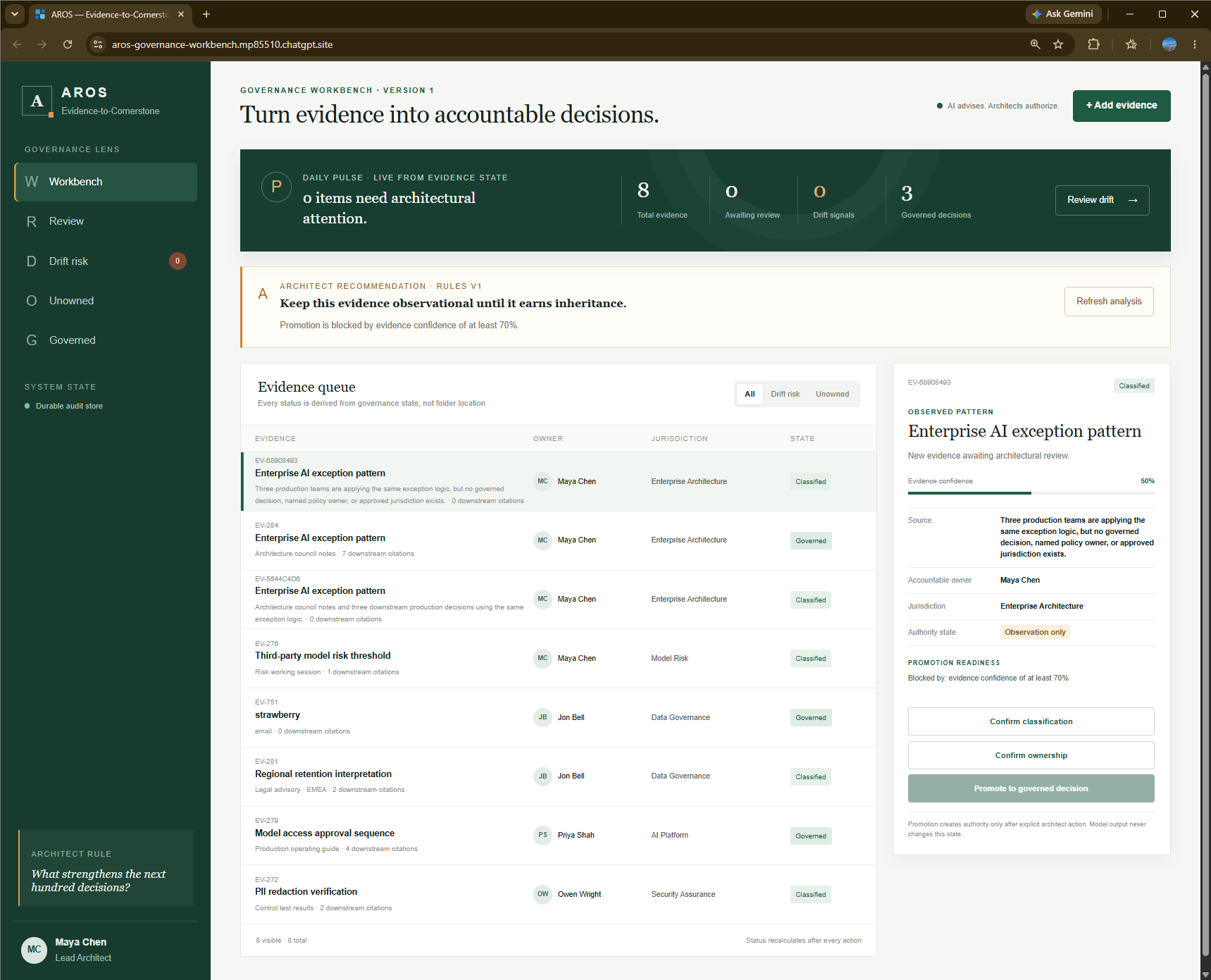Click Promote to governed decision
The height and width of the screenshot is (980, 1211).
(1031, 788)
